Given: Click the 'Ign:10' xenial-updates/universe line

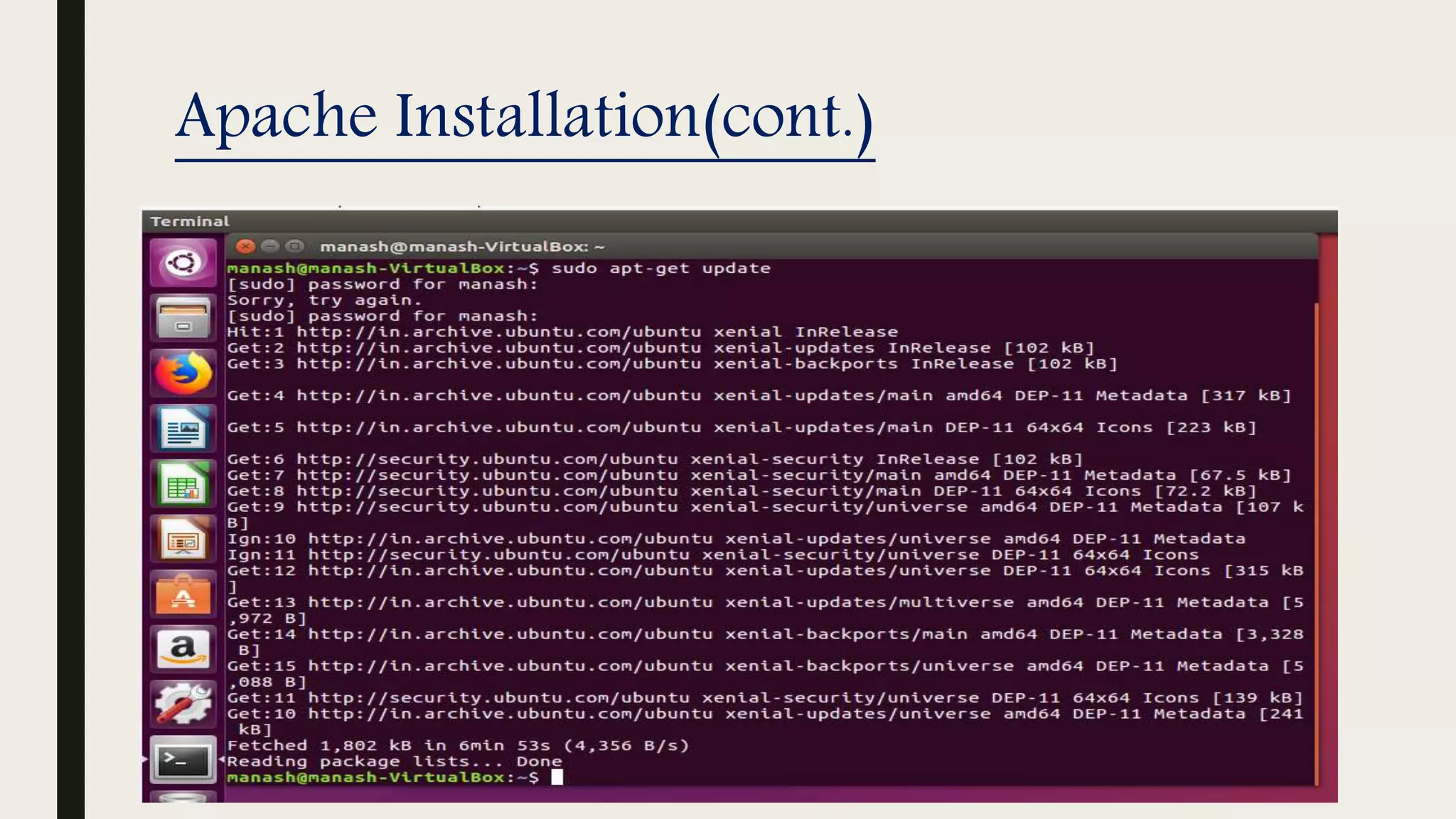Looking at the screenshot, I should (x=736, y=539).
